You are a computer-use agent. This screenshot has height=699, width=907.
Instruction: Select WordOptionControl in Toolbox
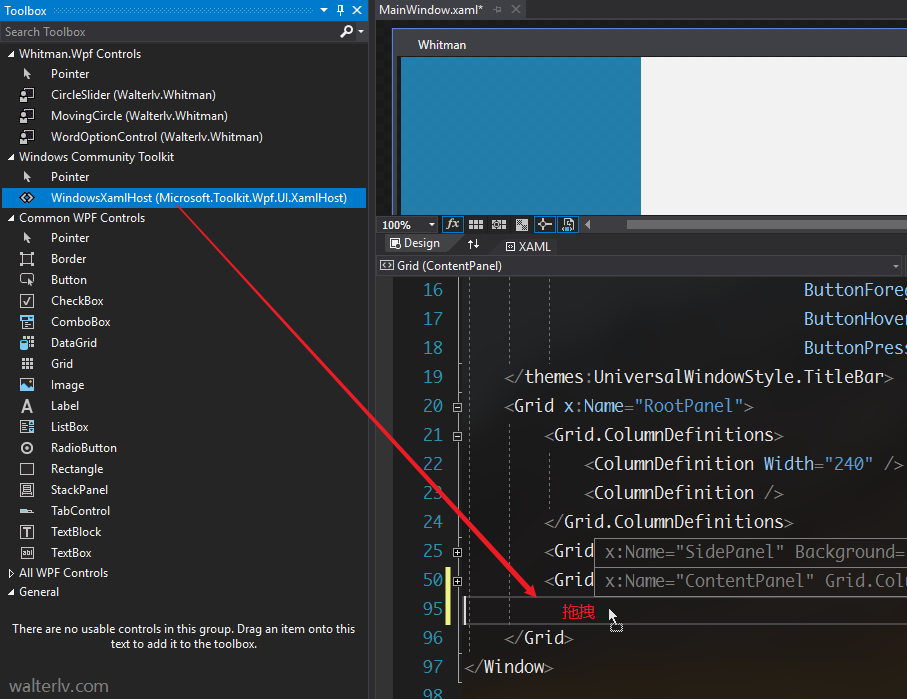[156, 137]
